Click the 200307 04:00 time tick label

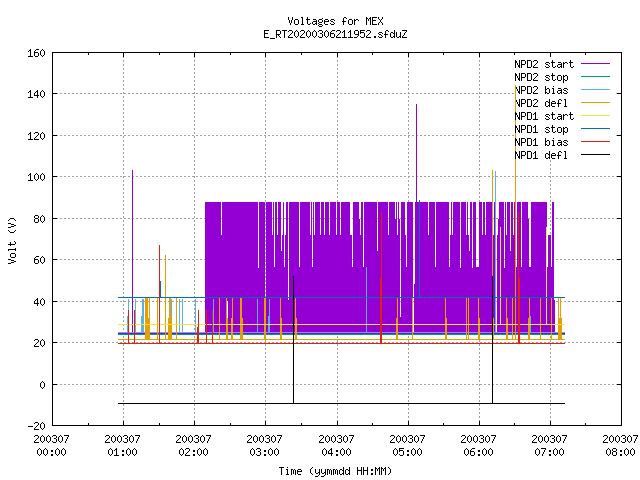[336, 446]
